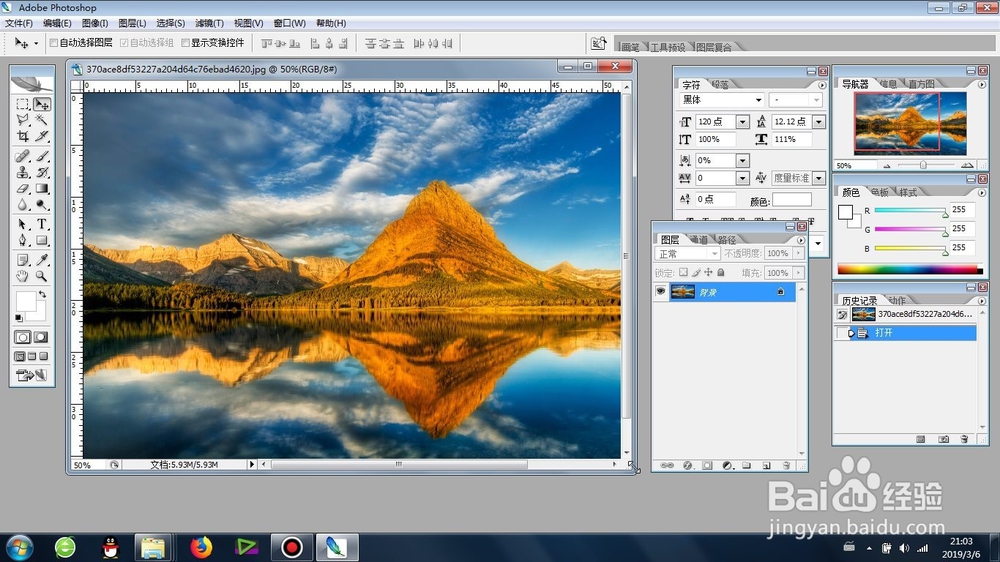Select the Magic Wand tool

point(42,120)
